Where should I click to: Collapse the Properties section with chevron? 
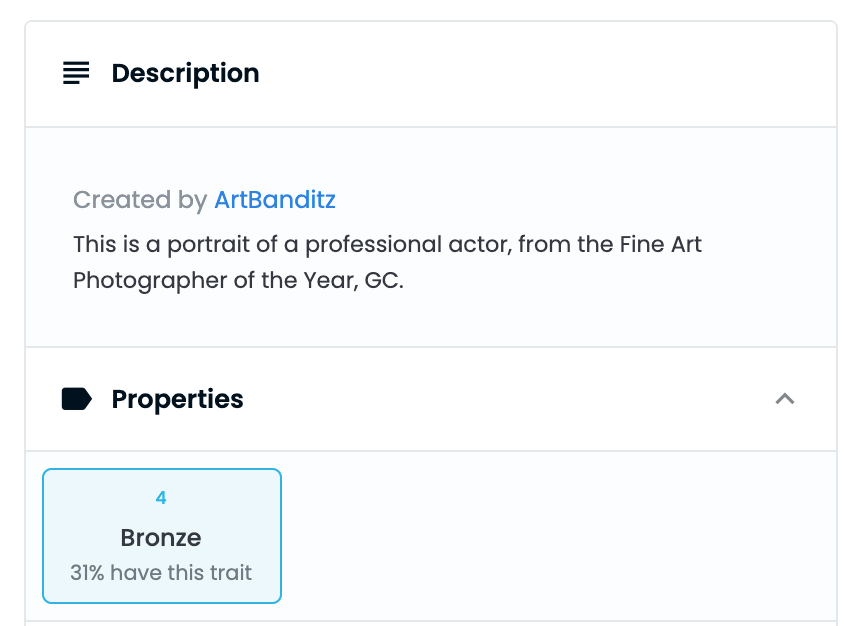click(x=785, y=399)
